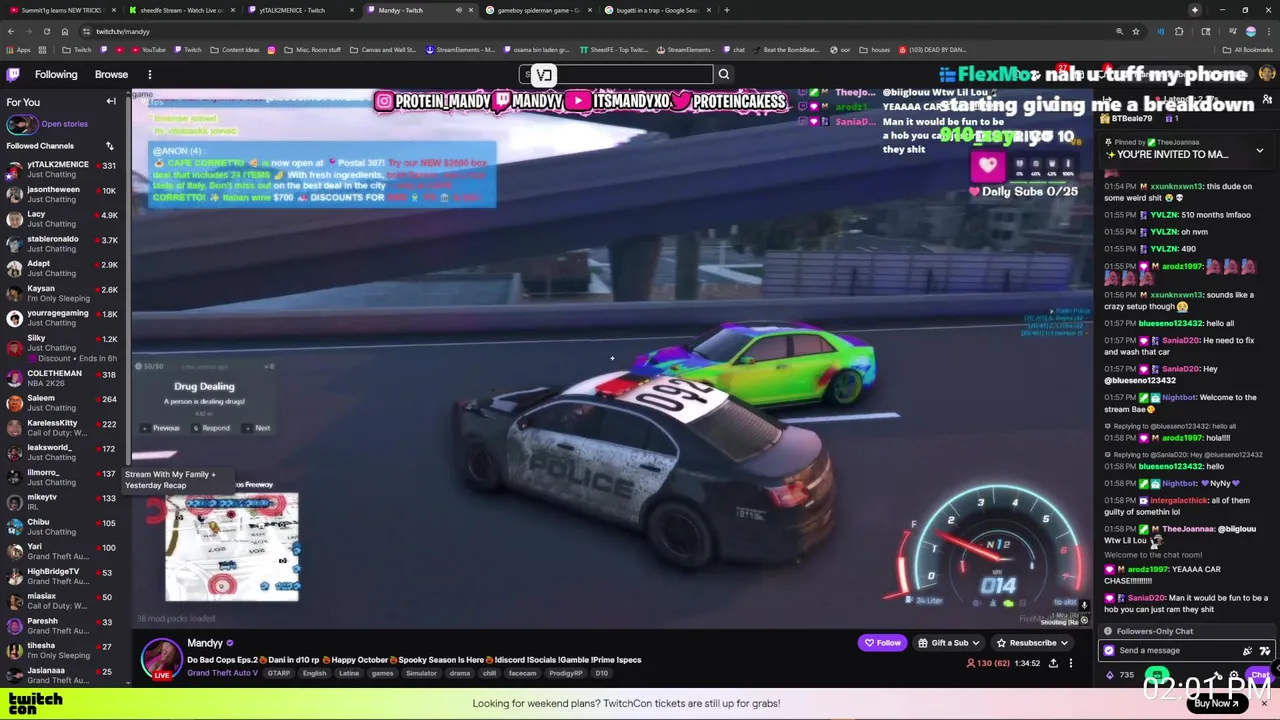Click the search magnifier button

click(x=724, y=74)
